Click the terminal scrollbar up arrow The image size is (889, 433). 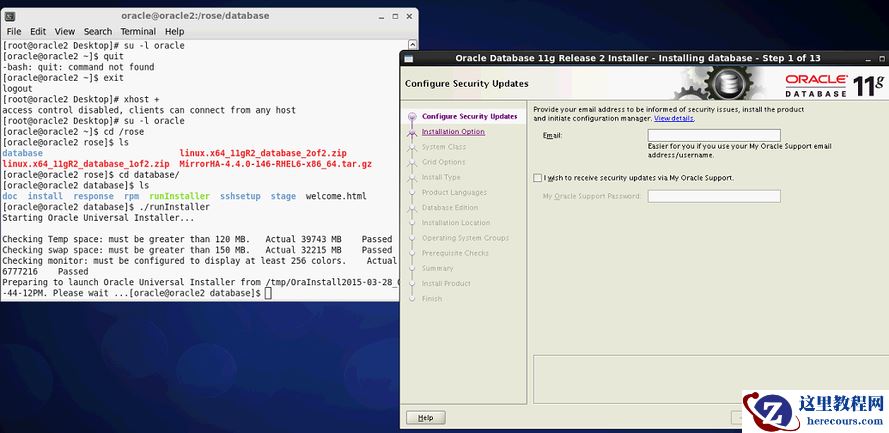(x=414, y=44)
